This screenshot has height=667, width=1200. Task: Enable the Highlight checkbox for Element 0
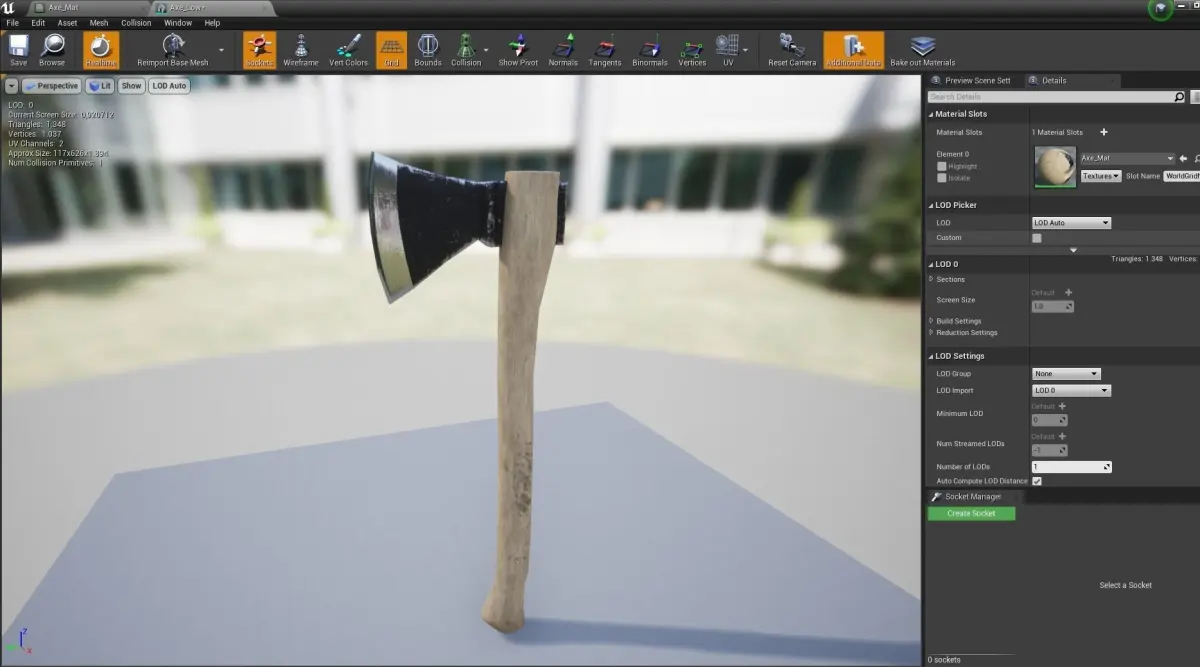pyautogui.click(x=941, y=166)
